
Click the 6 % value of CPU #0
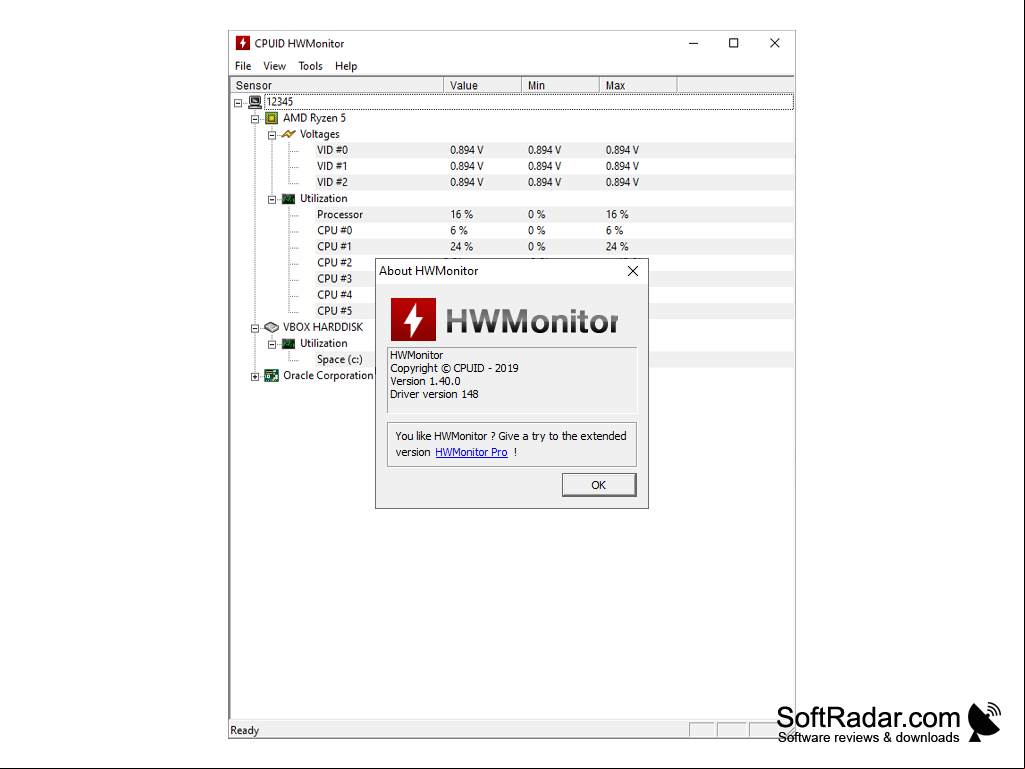click(459, 231)
